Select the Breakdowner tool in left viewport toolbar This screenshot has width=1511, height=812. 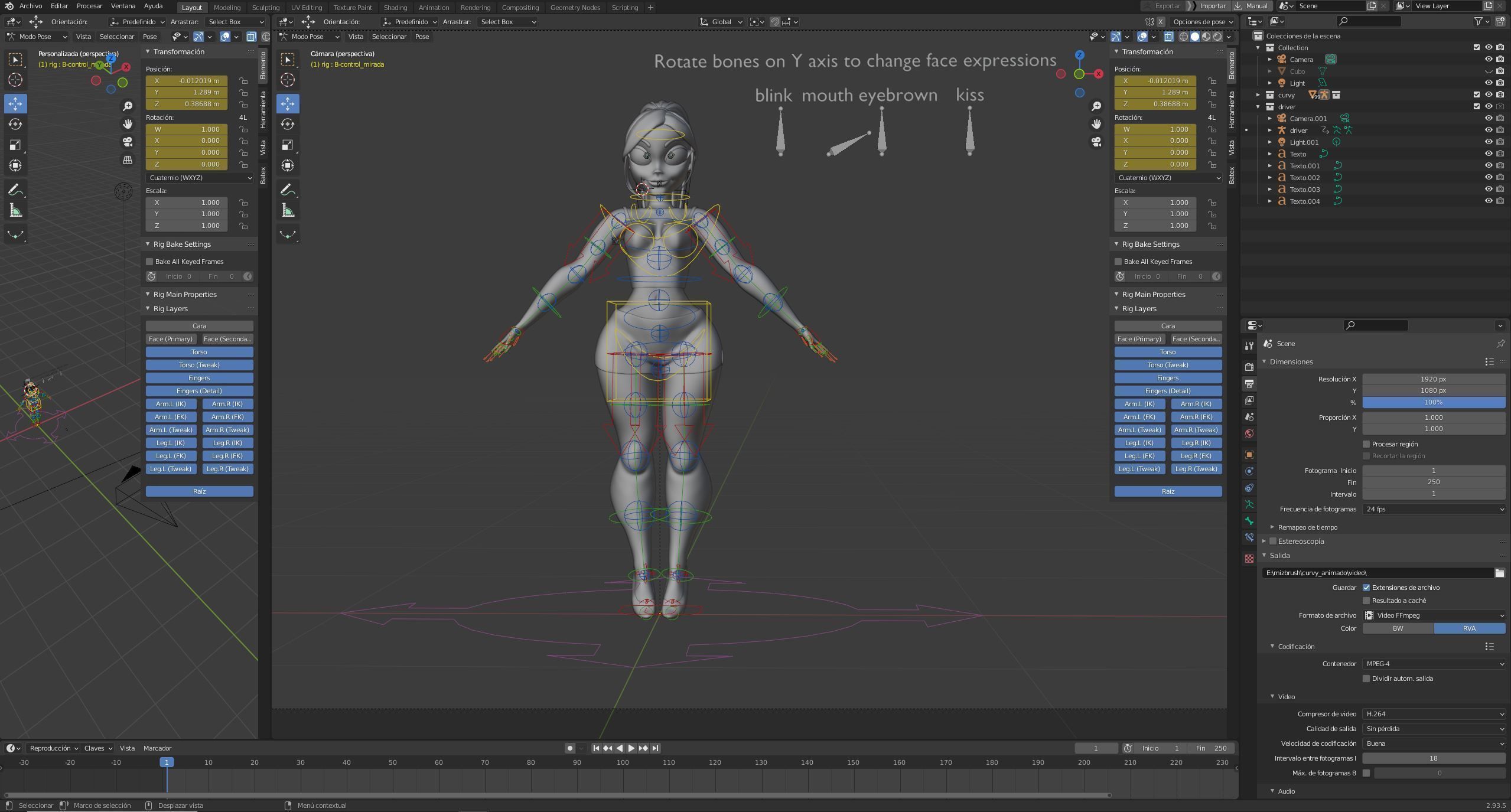point(15,234)
